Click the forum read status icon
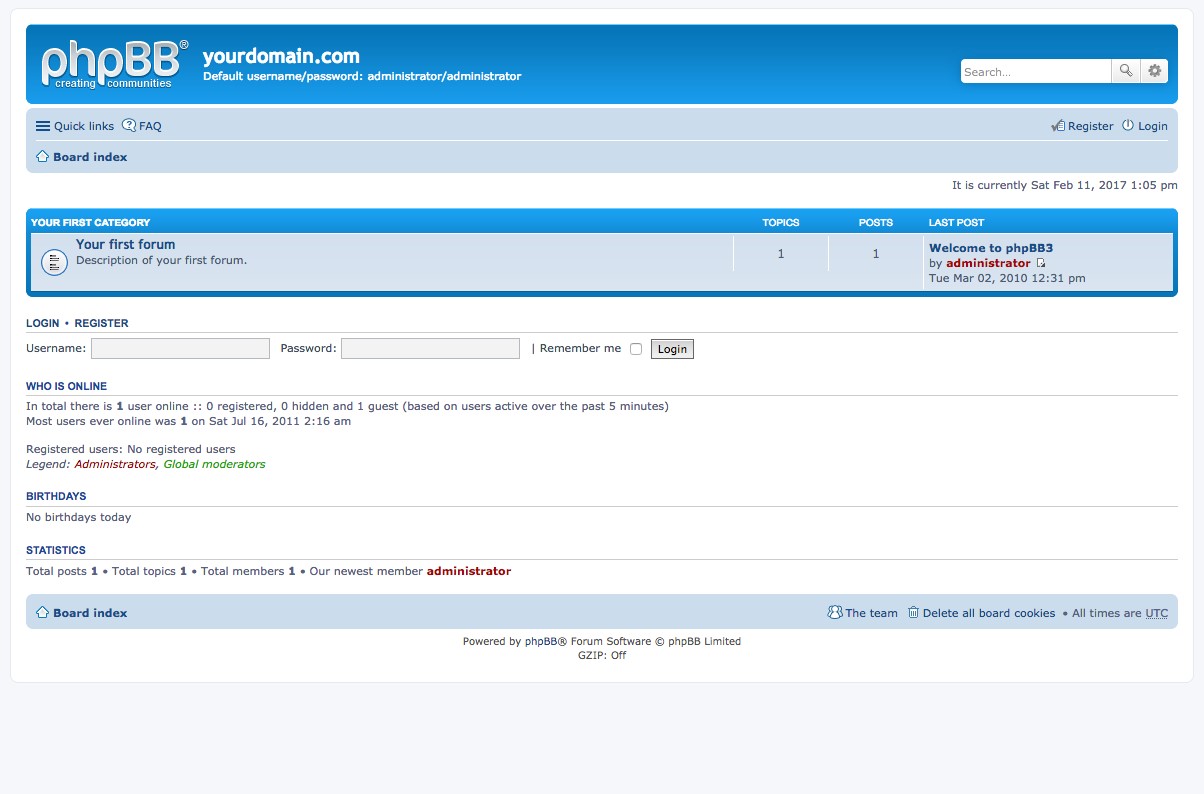1204x794 pixels. point(54,262)
